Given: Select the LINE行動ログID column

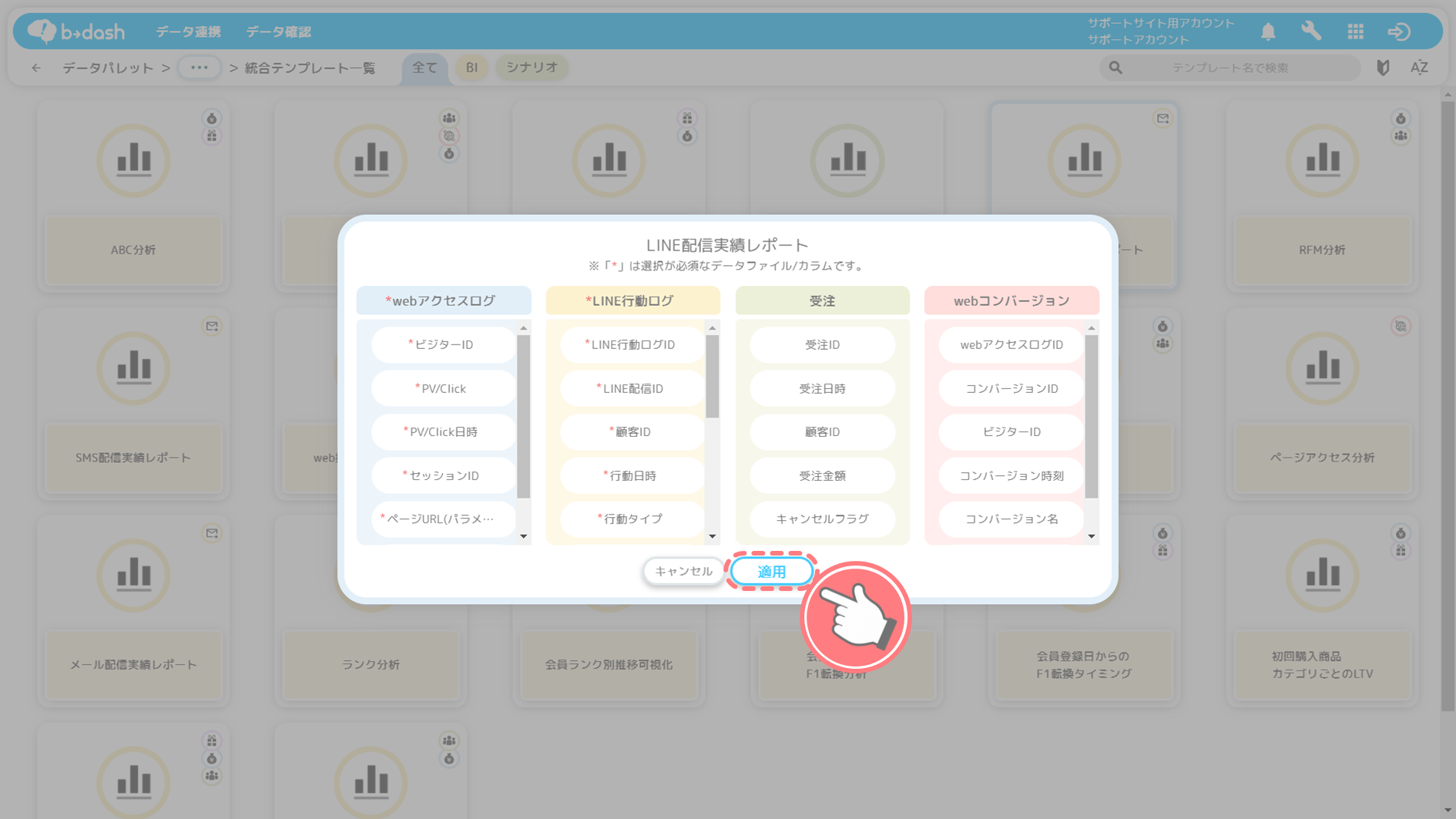Looking at the screenshot, I should coord(632,344).
